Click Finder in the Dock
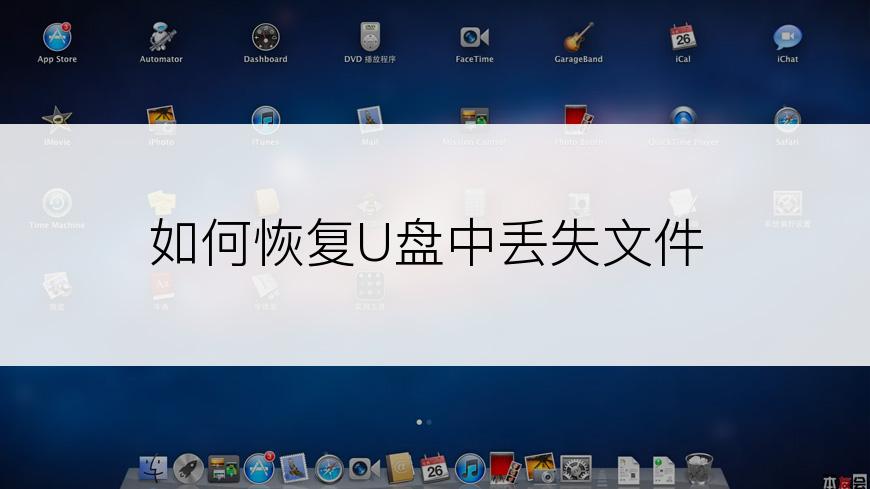Screen dimensions: 870x489 [x=153, y=468]
